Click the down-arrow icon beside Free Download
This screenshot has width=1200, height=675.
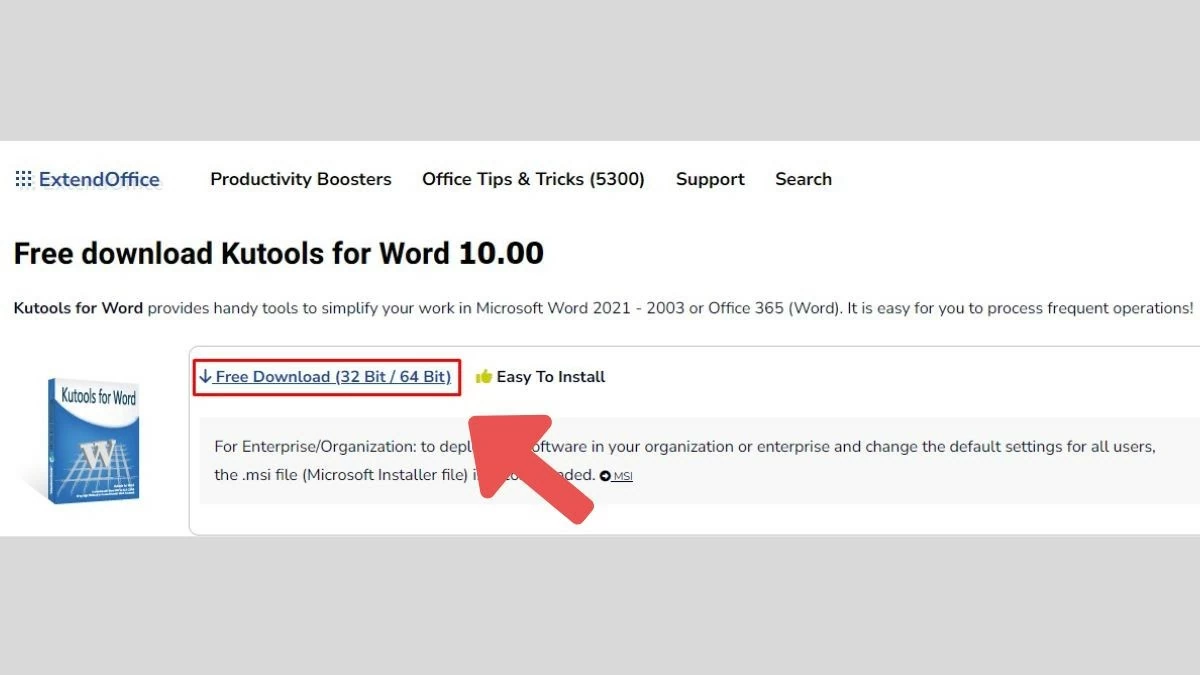(x=205, y=377)
